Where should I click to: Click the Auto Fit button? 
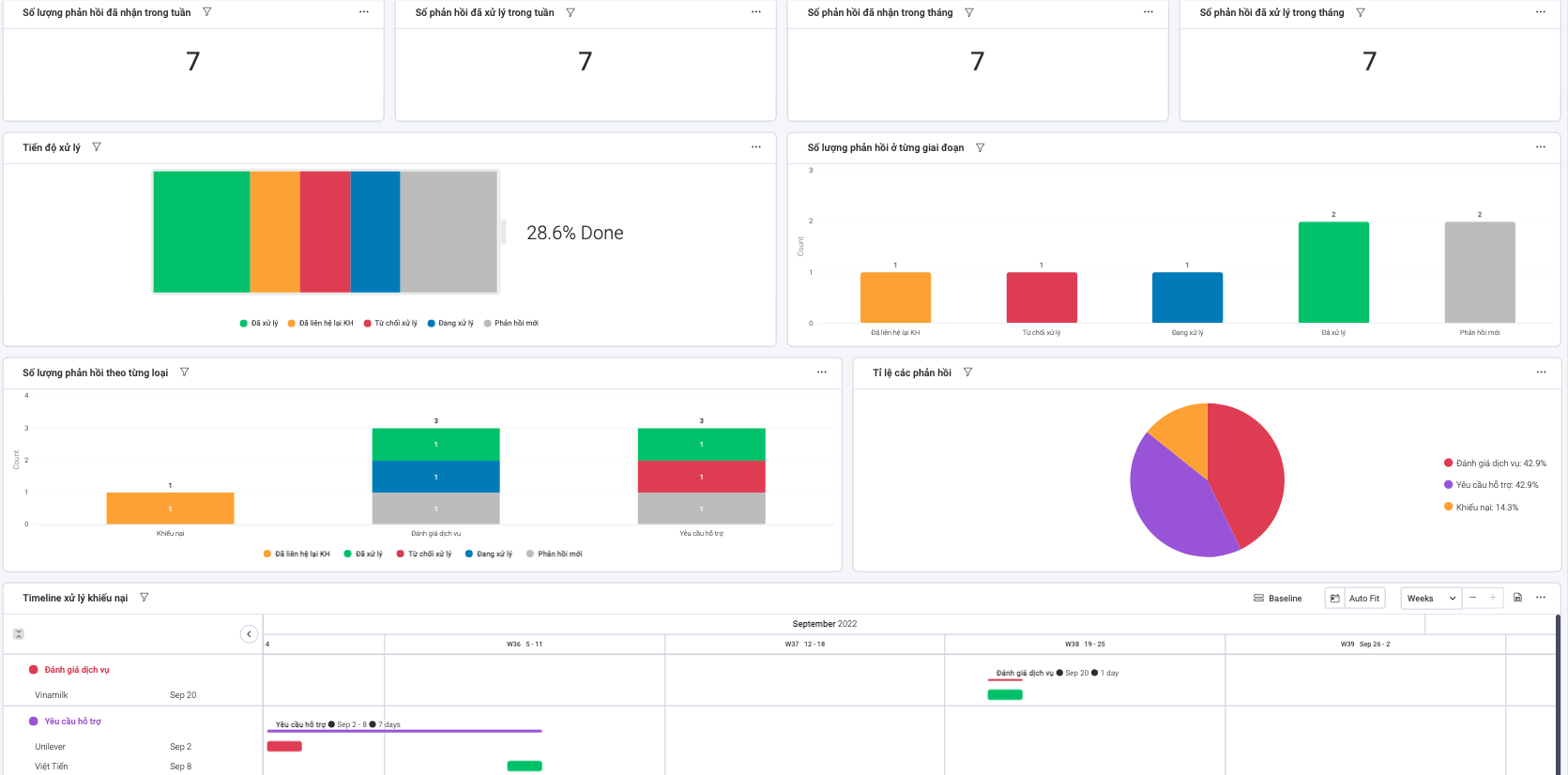pyautogui.click(x=1363, y=599)
